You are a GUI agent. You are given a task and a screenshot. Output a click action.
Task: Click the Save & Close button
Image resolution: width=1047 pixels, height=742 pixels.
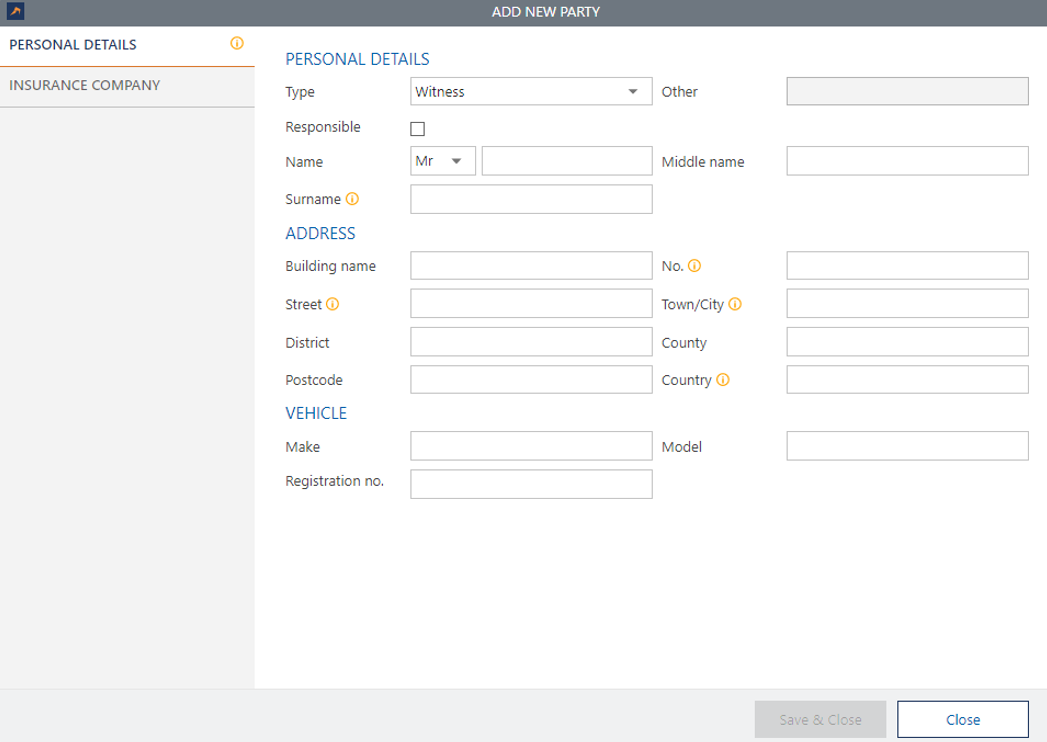820,719
